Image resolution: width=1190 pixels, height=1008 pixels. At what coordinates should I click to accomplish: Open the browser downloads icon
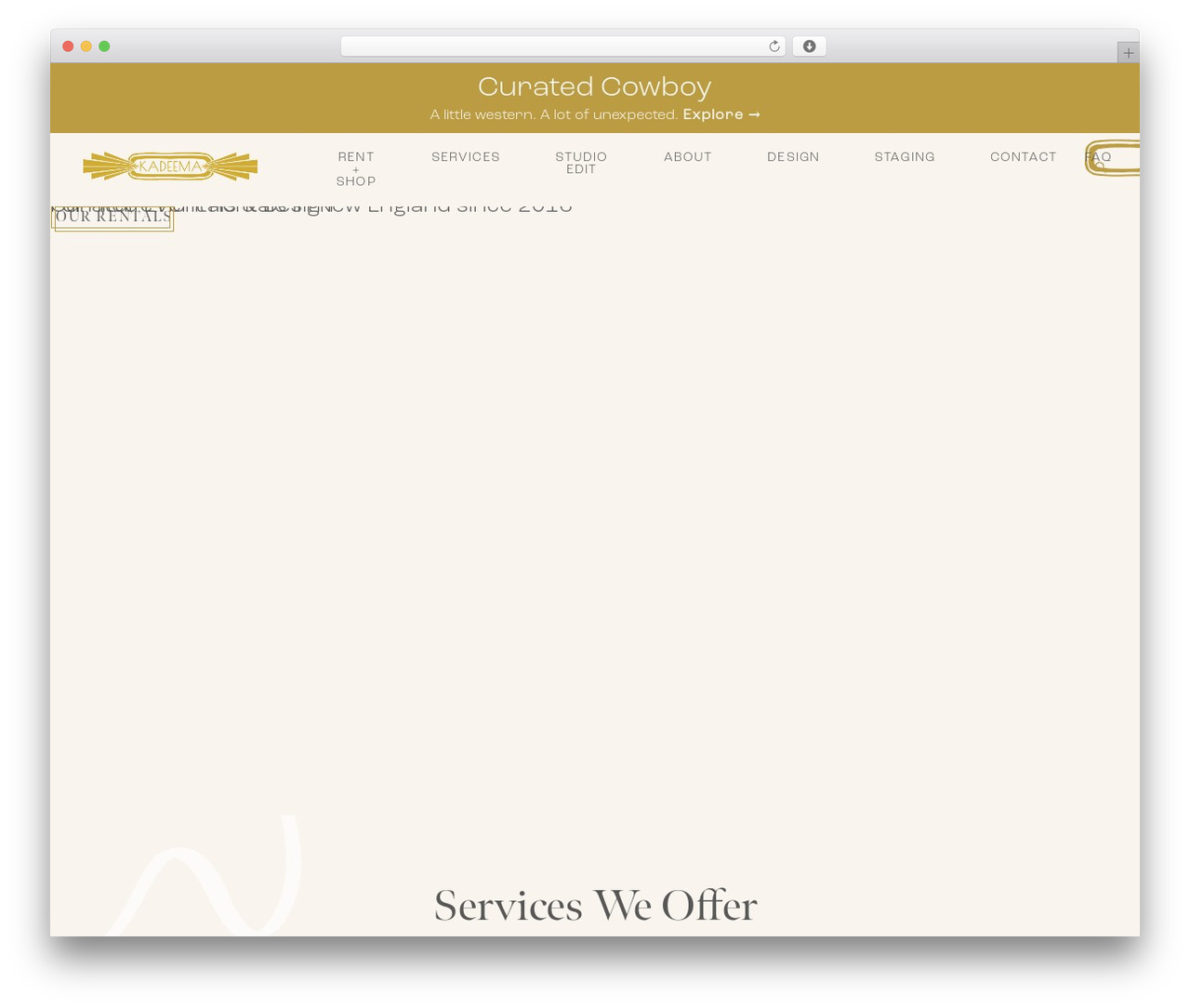click(x=809, y=46)
